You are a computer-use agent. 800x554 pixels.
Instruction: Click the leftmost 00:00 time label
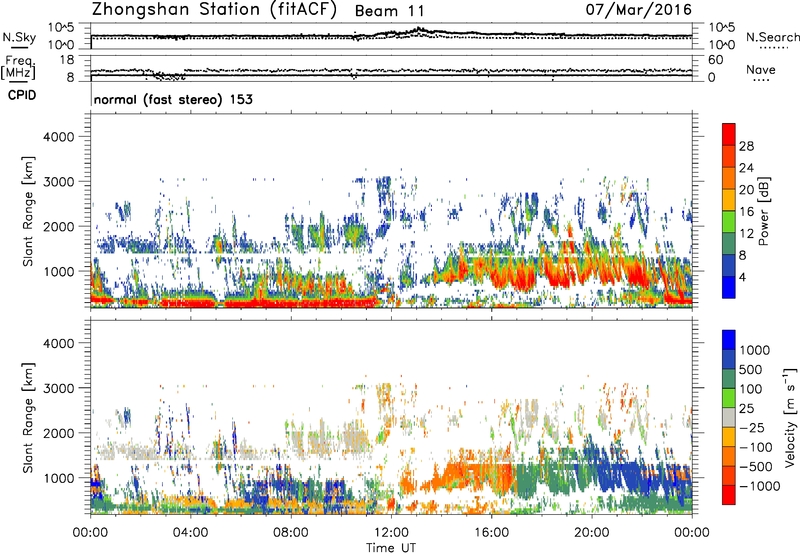pos(90,533)
